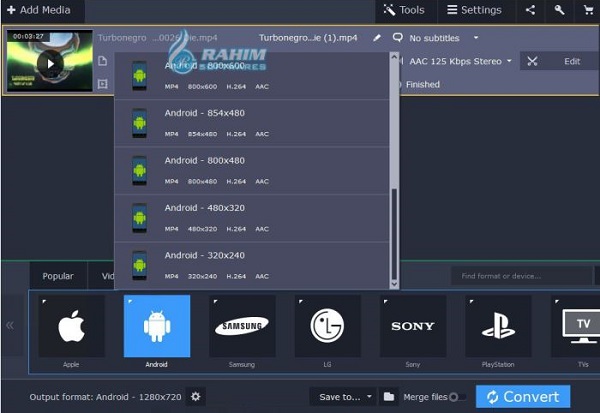Click the Android 480x320 phone icon
The image size is (600, 413).
pyautogui.click(x=139, y=218)
